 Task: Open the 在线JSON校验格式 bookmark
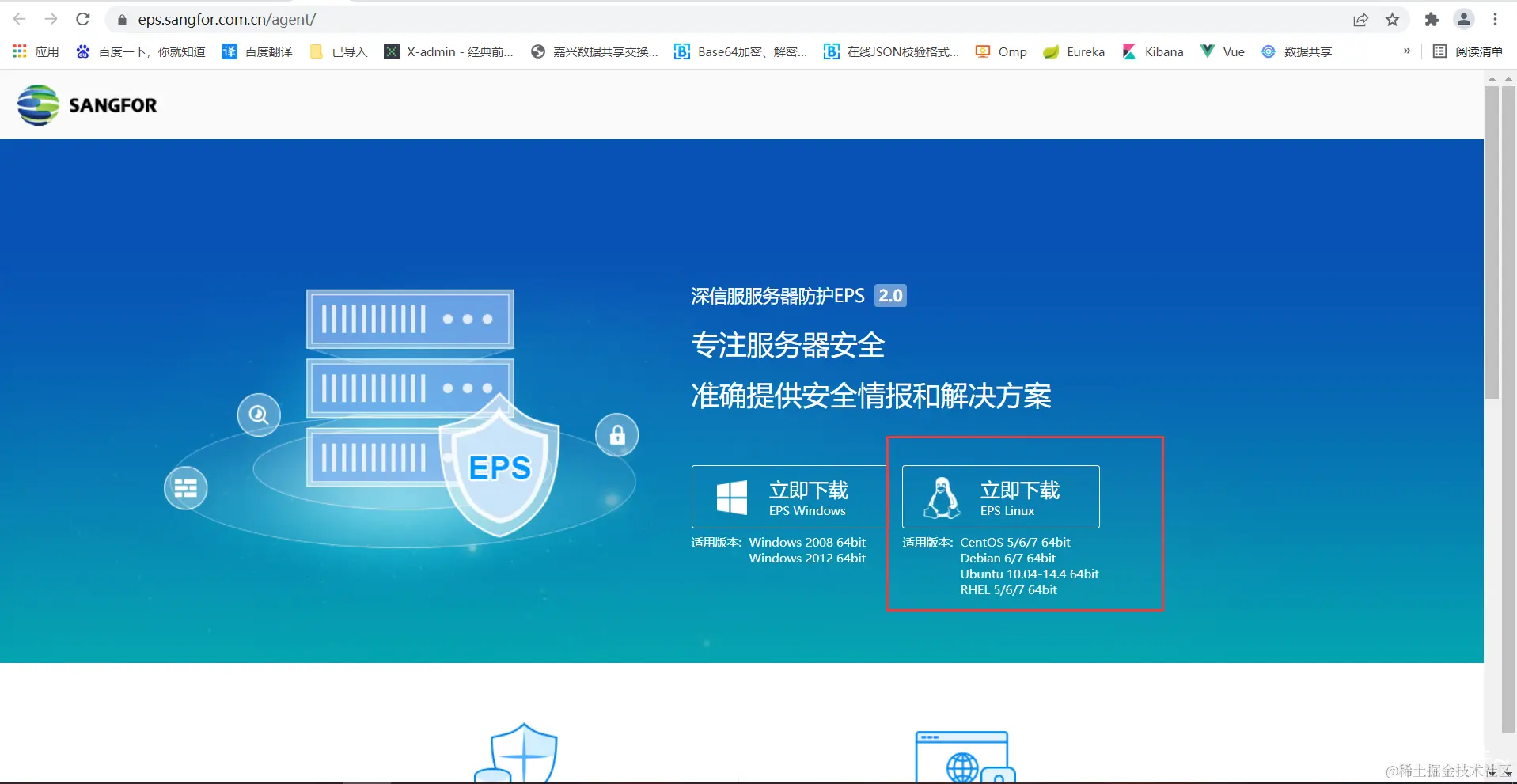(x=891, y=51)
